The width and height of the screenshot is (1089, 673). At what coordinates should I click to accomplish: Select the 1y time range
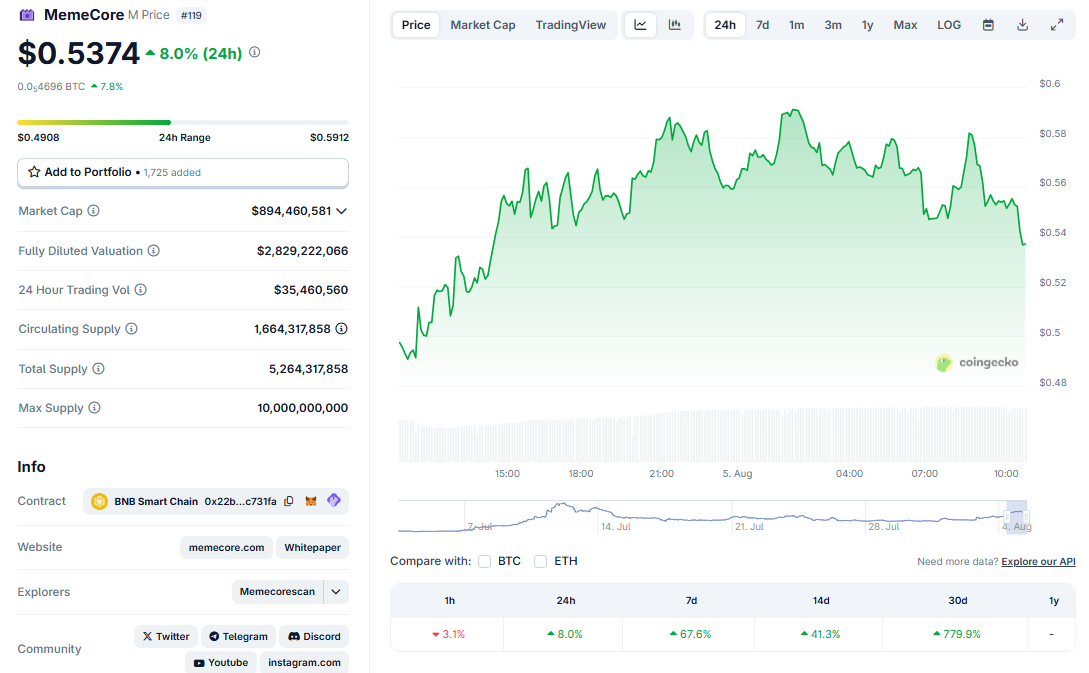point(867,25)
